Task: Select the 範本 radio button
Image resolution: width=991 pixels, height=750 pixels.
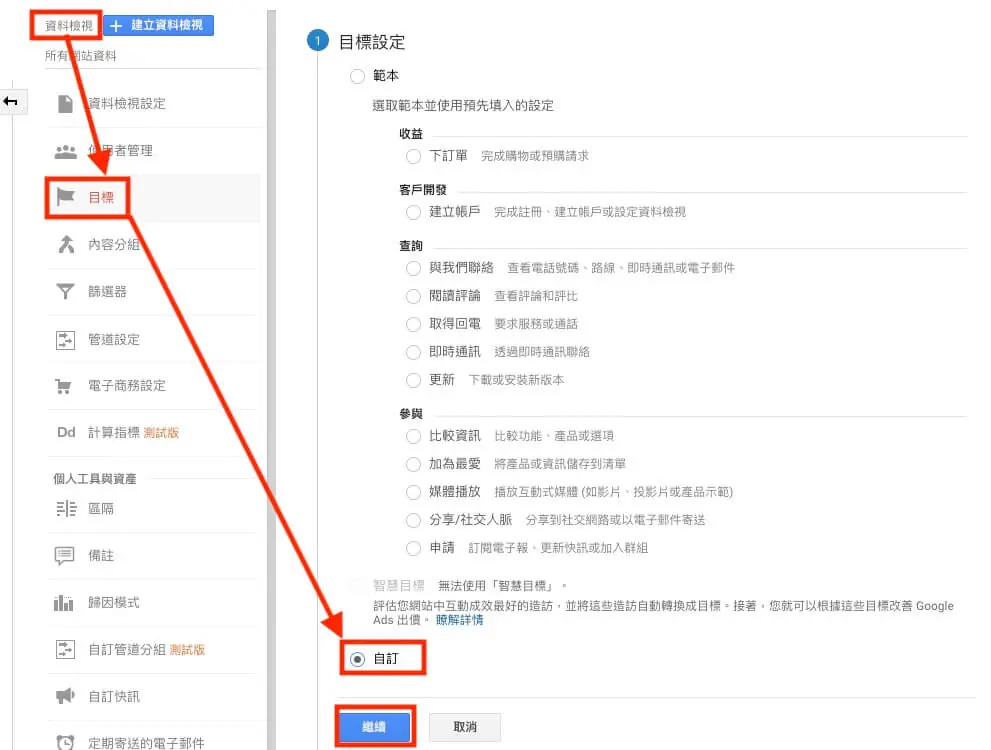Action: coord(357,76)
